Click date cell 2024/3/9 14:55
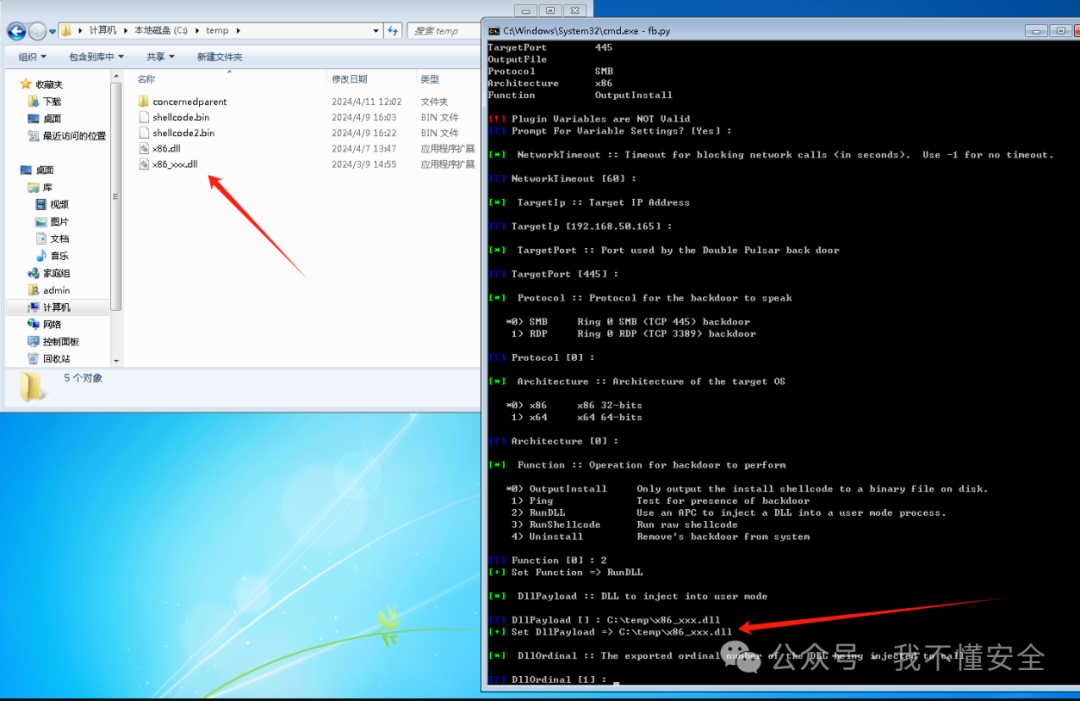The image size is (1080, 701). tap(364, 165)
